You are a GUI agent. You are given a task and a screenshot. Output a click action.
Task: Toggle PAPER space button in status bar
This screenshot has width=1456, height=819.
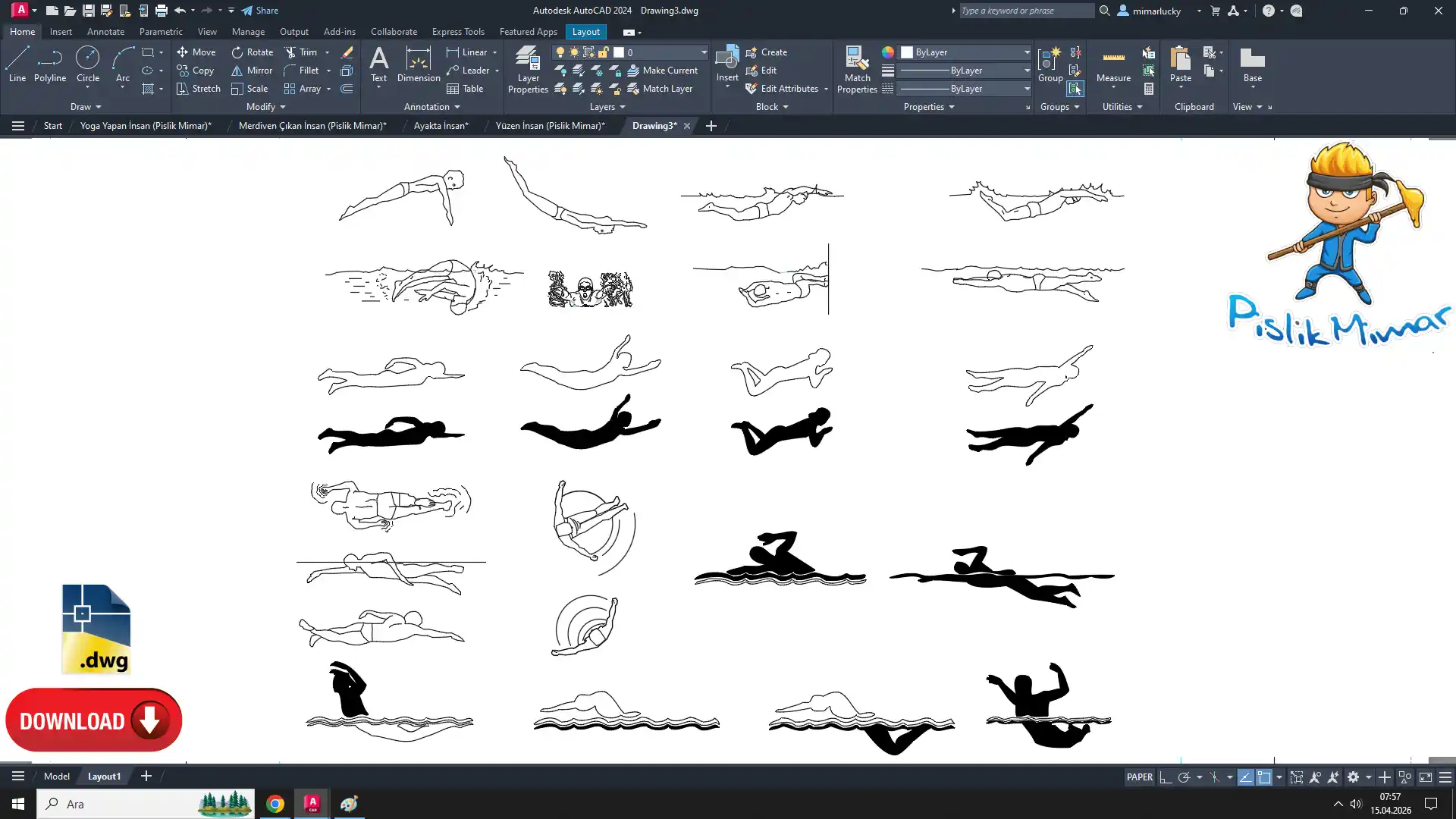point(1139,777)
